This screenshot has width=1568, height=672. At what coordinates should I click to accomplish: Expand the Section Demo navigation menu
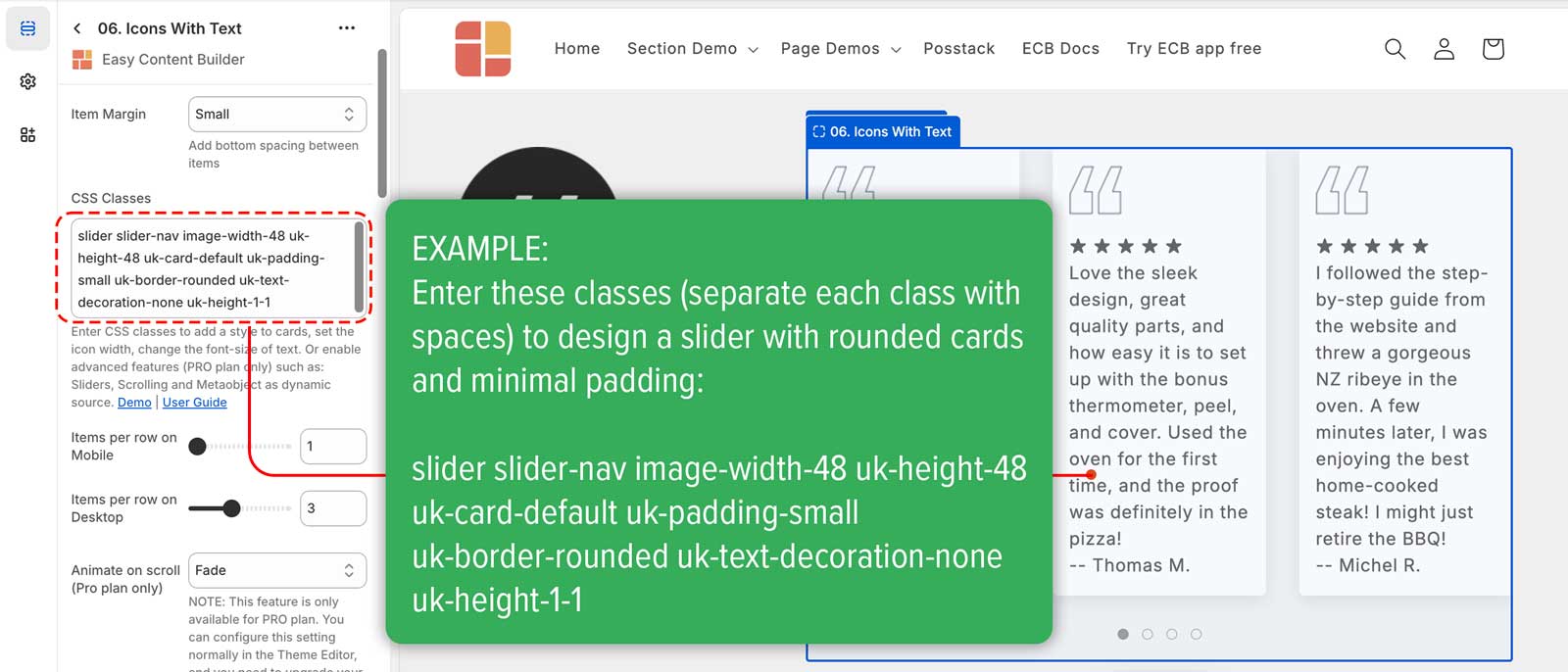pos(692,49)
